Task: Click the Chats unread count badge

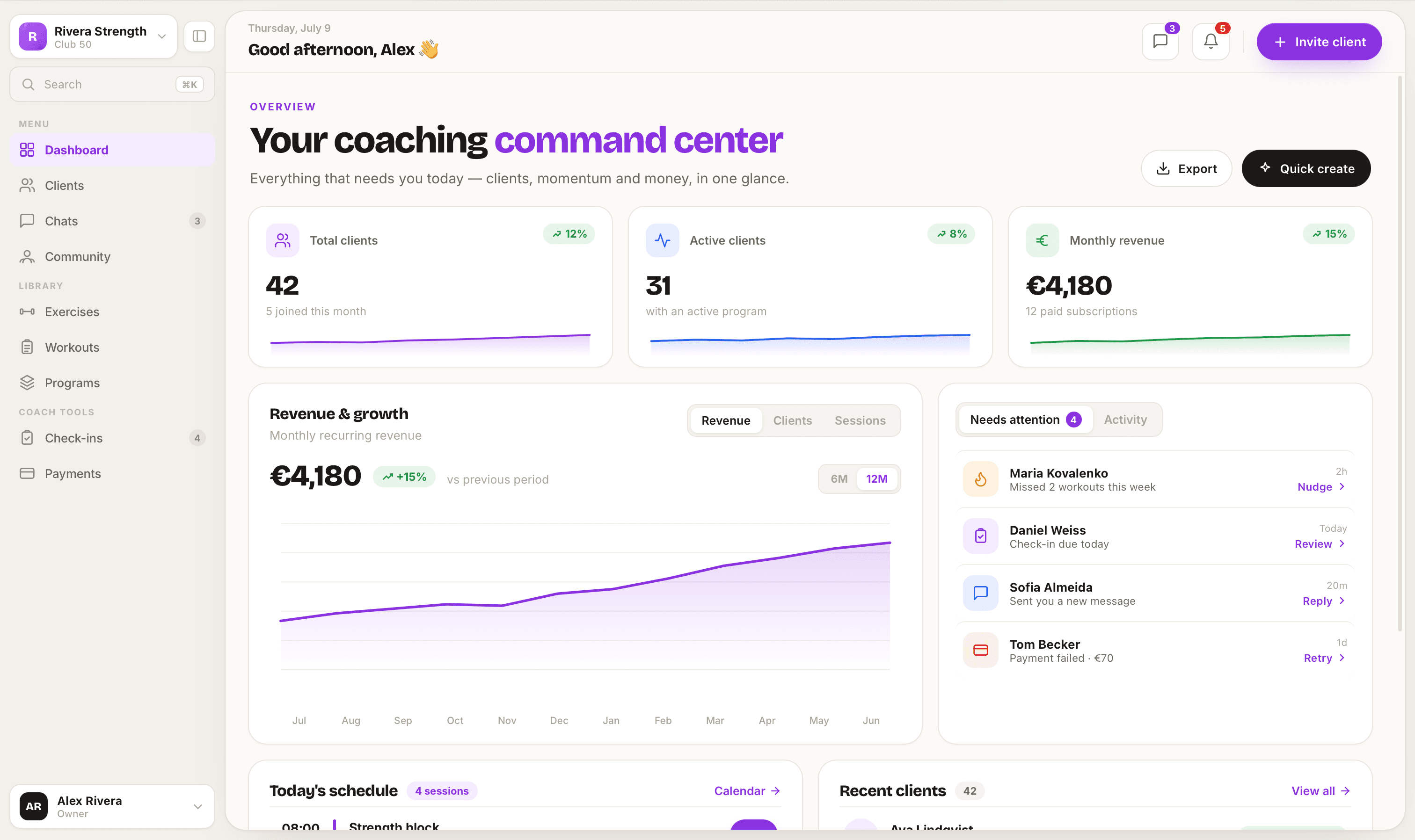Action: 197,221
